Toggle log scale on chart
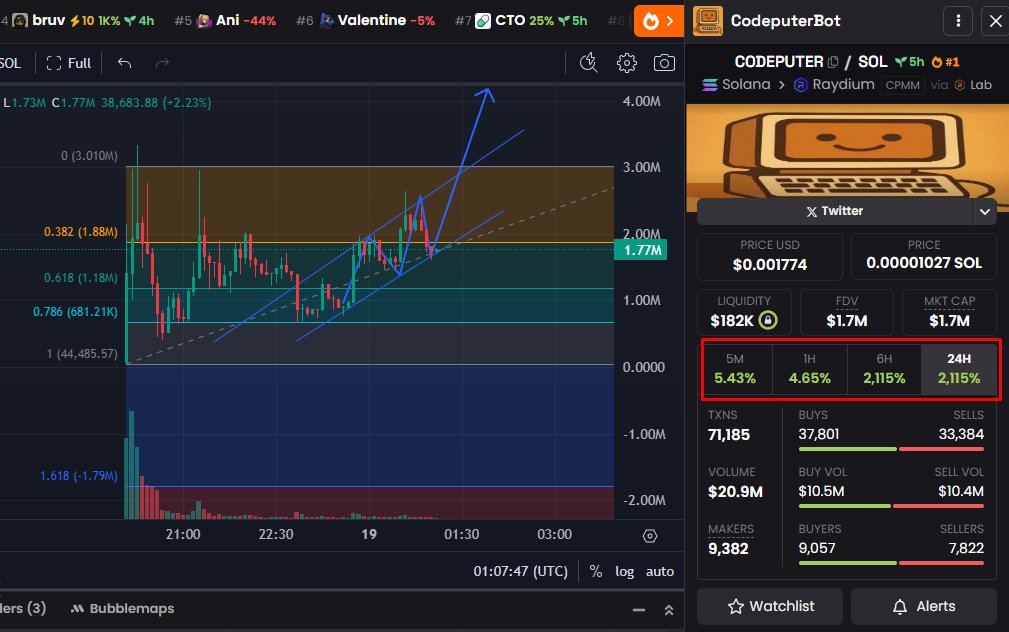1009x632 pixels. (624, 572)
